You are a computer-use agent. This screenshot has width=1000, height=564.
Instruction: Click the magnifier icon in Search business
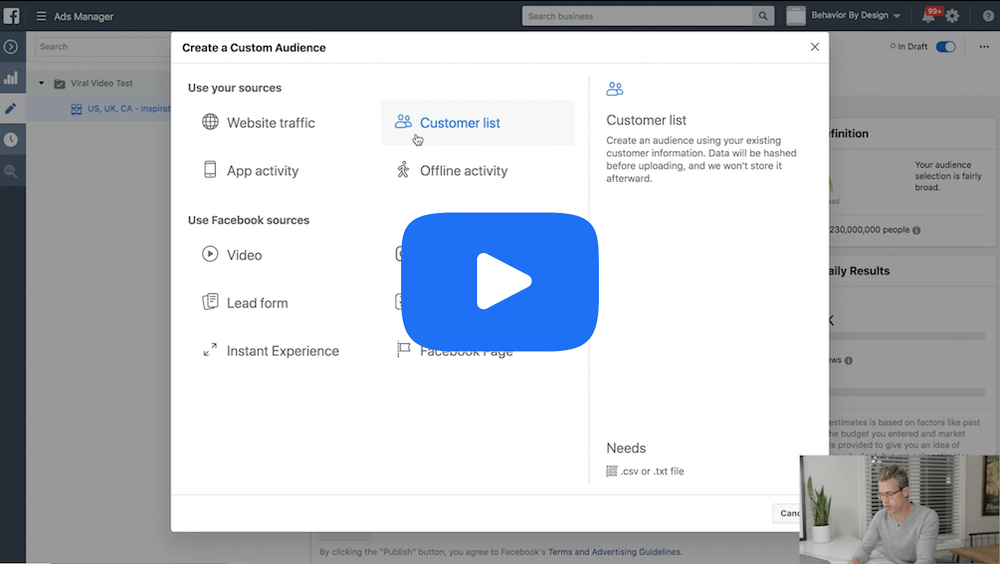pos(764,16)
